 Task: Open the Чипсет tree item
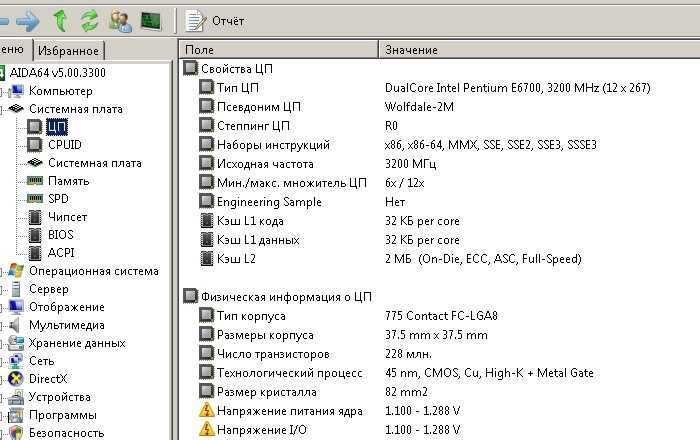tap(67, 217)
